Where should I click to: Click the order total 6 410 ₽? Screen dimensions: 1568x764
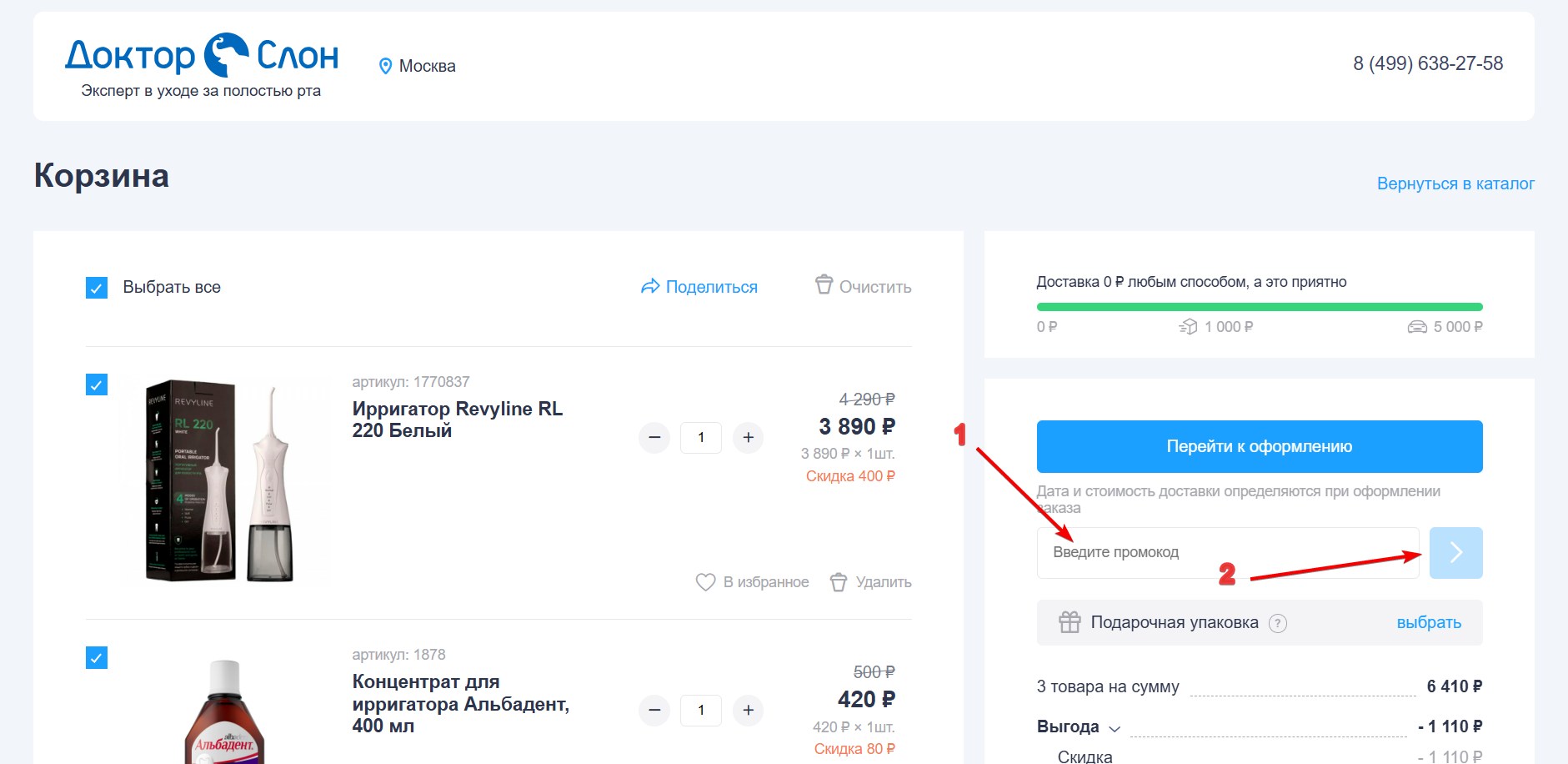(1455, 686)
